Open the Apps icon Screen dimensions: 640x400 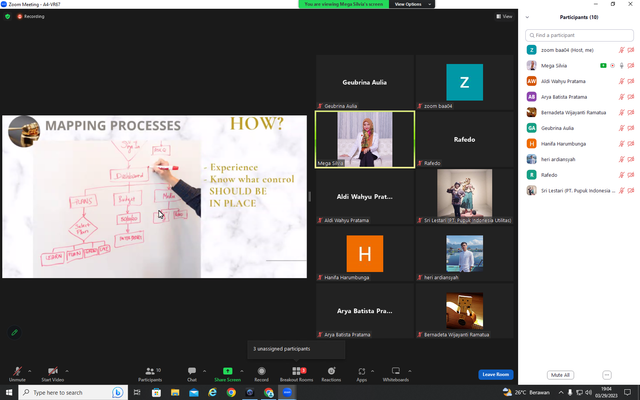click(x=362, y=371)
